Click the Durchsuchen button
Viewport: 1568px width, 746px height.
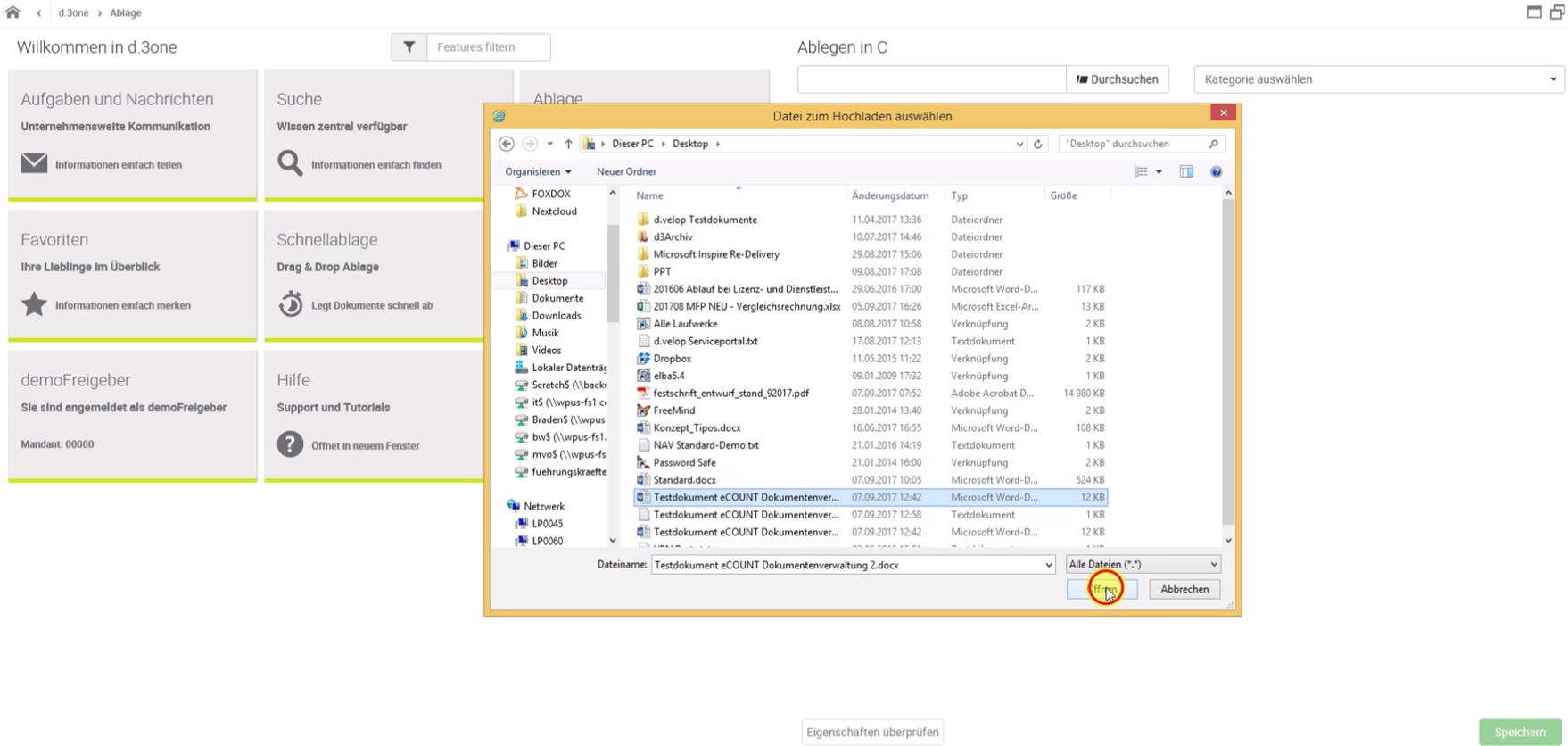[1117, 79]
